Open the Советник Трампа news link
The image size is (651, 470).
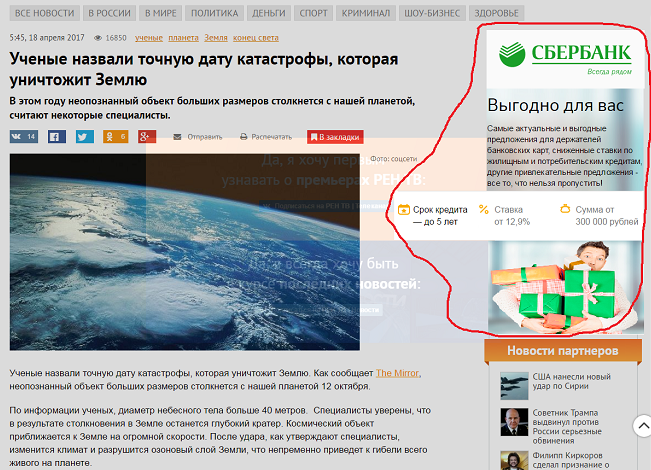coord(567,426)
